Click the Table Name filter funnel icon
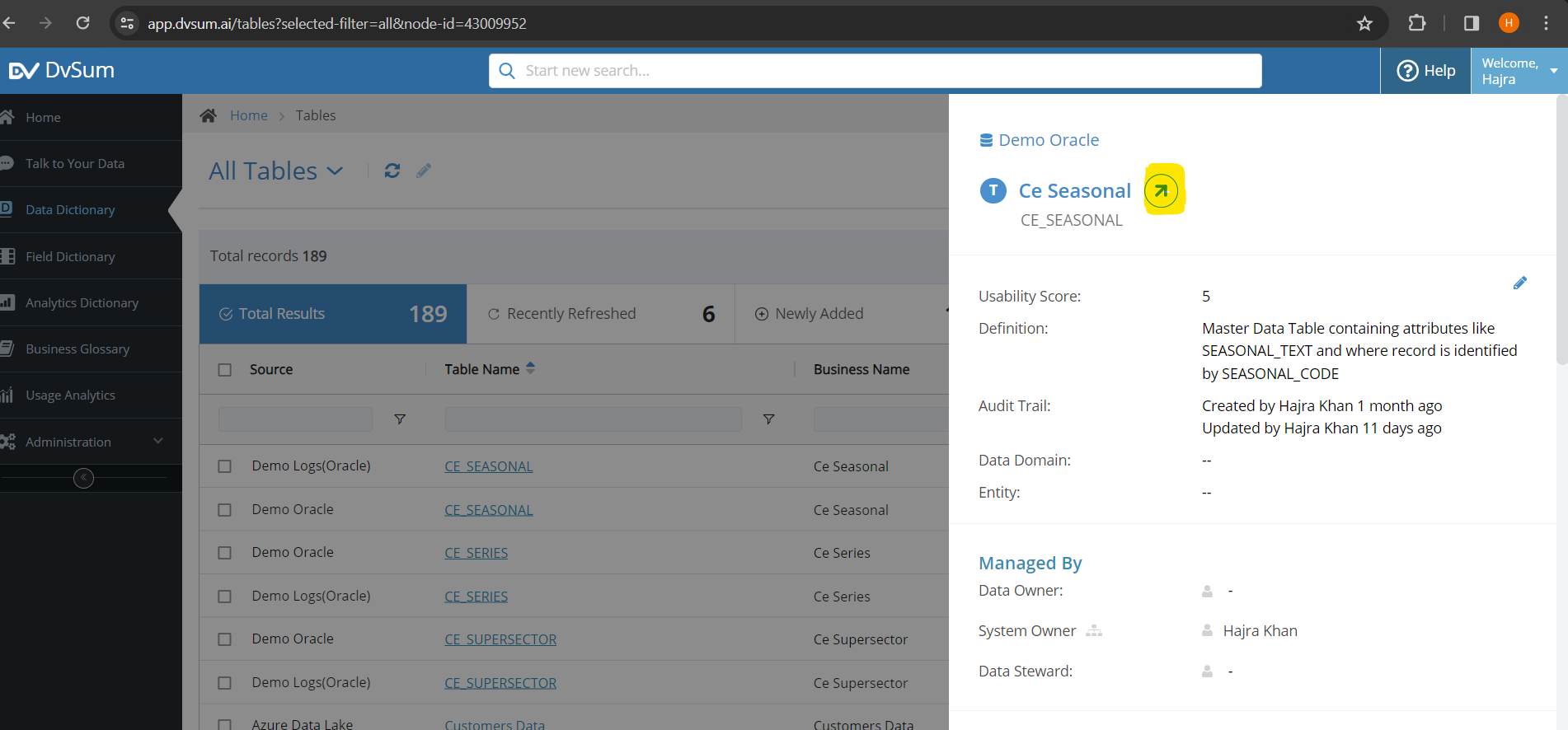The width and height of the screenshot is (1568, 730). (x=768, y=419)
